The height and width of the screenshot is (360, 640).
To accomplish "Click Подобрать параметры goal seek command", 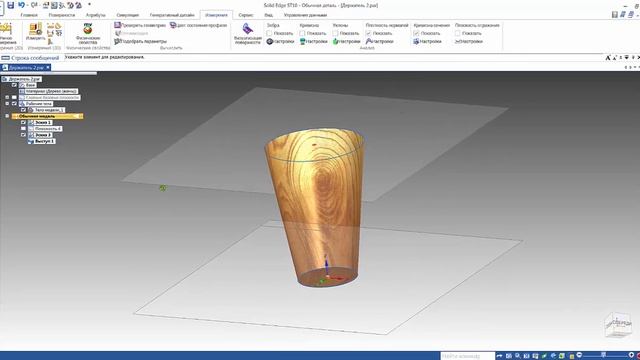I will [x=140, y=41].
